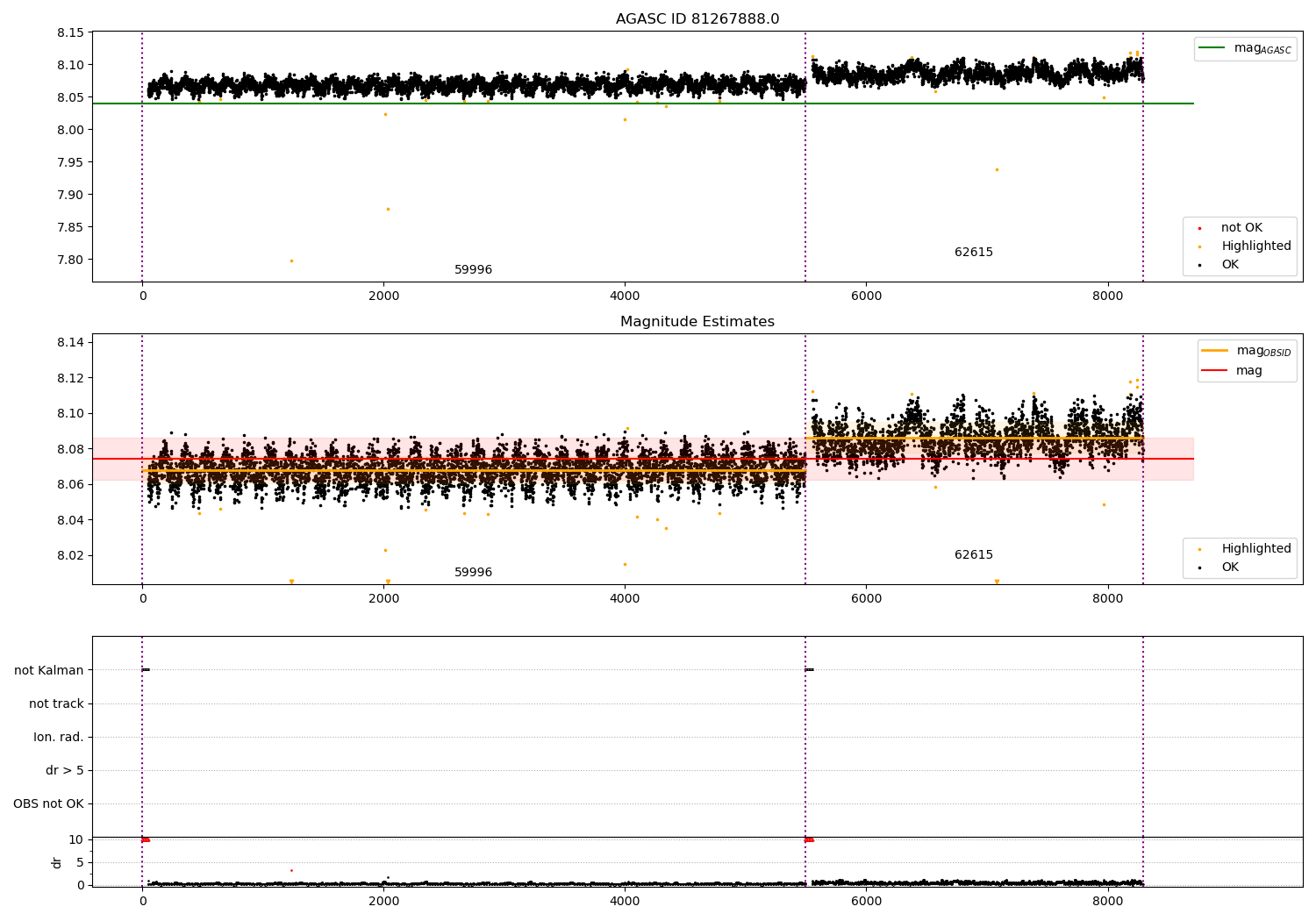Image resolution: width=1316 pixels, height=921 pixels.
Task: Click the '8.06' tick of the middle plot
Action: click(x=70, y=484)
